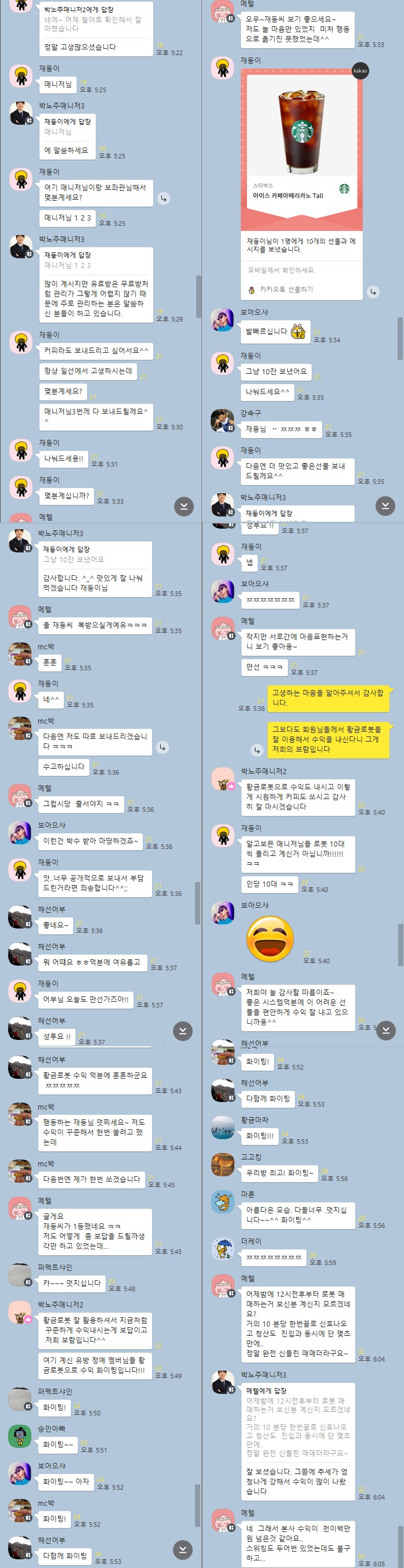Click quoted text '그냥 10잔 보냈어요' in reply

tap(73, 559)
